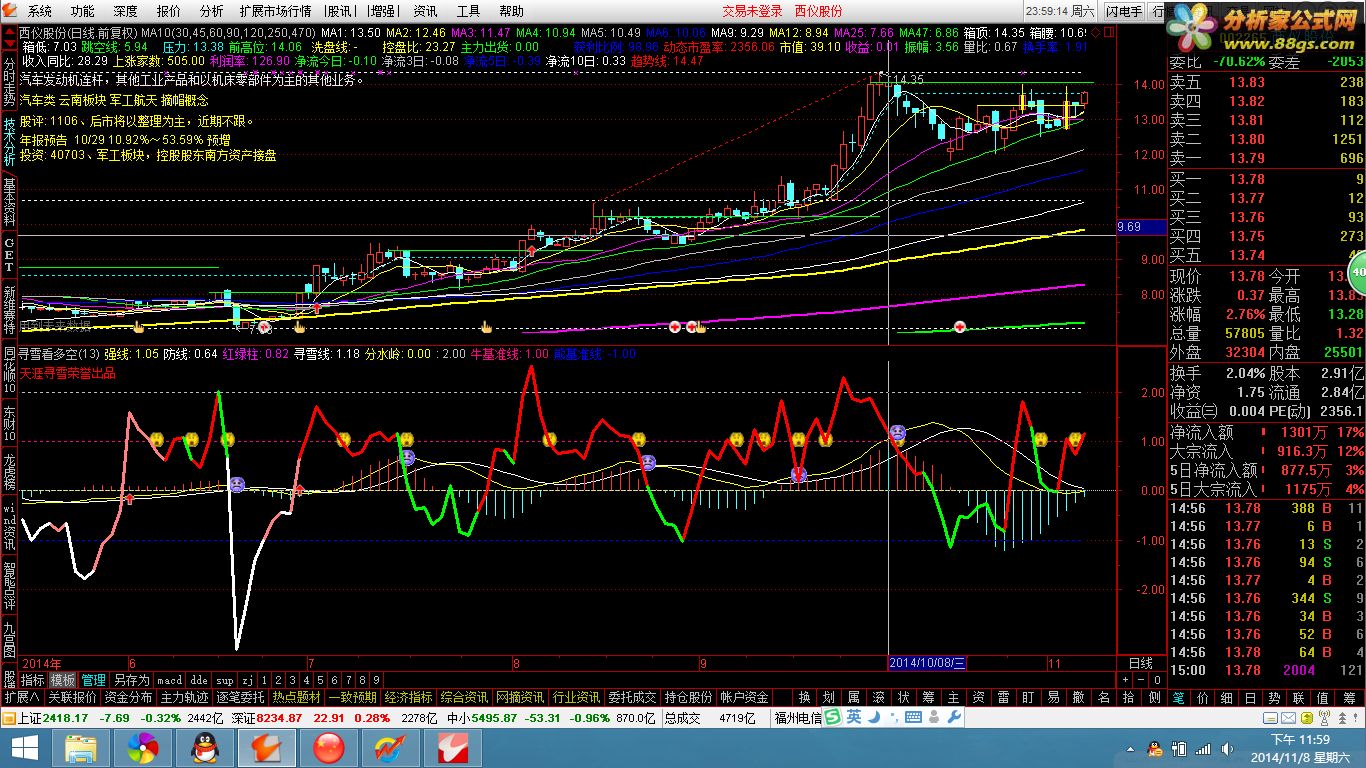Screen dimensions: 1366x768
Task: Select the dde indicator shortcut
Action: tap(199, 680)
